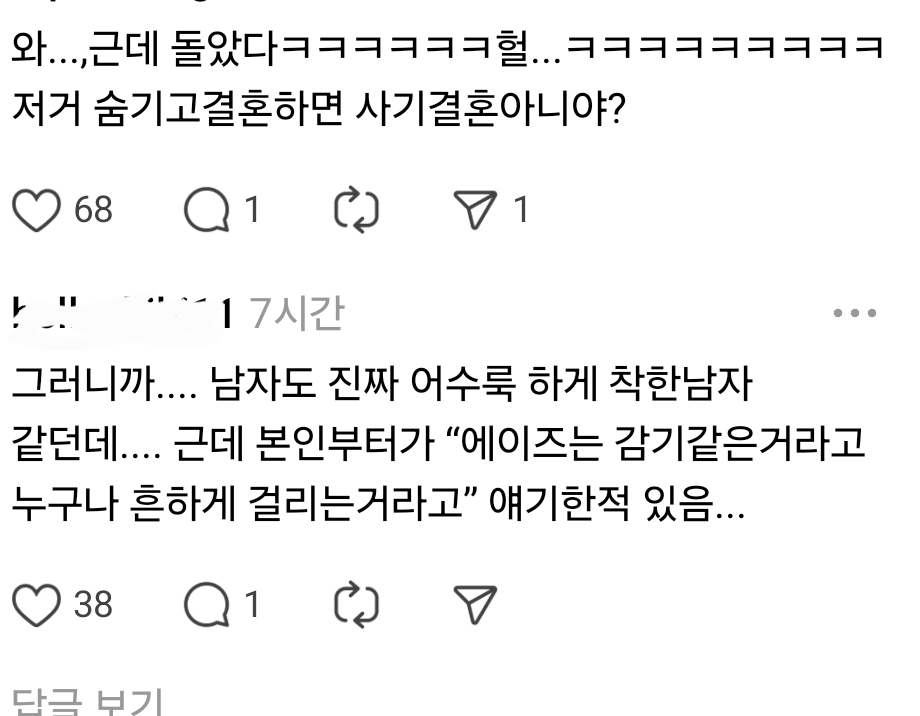Share the top post via paper plane icon
920x716 pixels.
[475, 210]
